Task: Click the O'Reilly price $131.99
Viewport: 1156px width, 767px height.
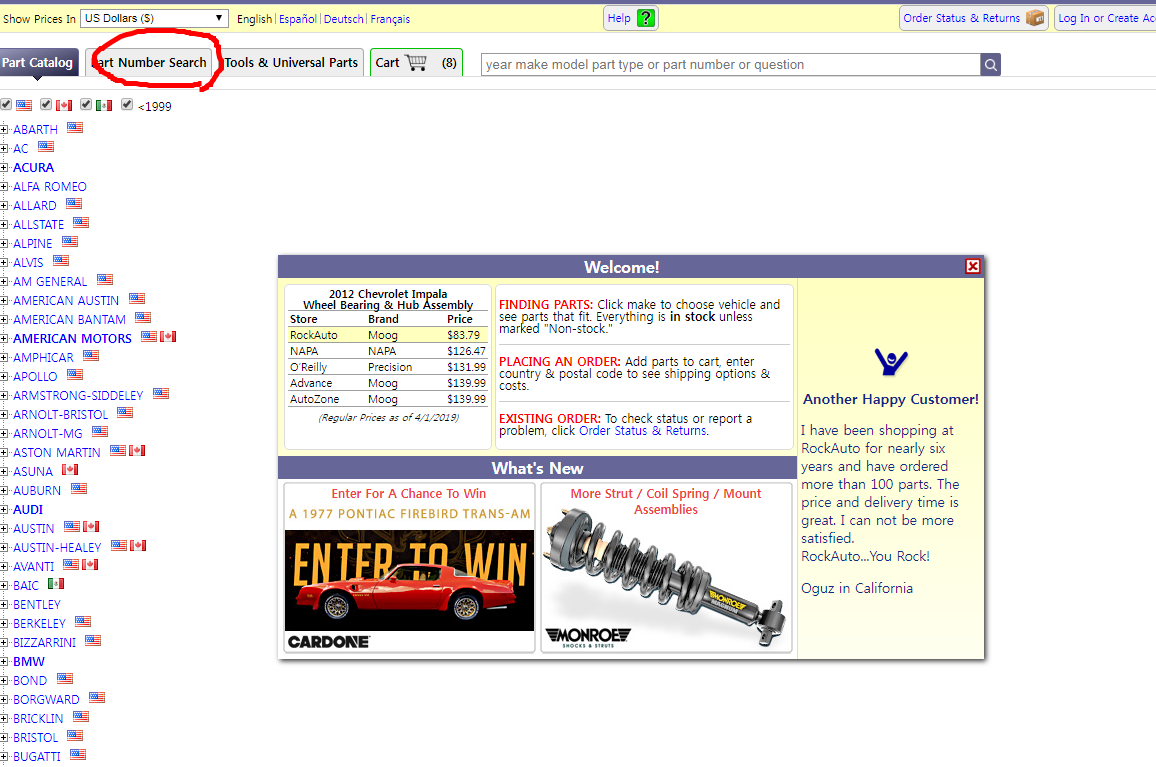Action: [x=466, y=367]
